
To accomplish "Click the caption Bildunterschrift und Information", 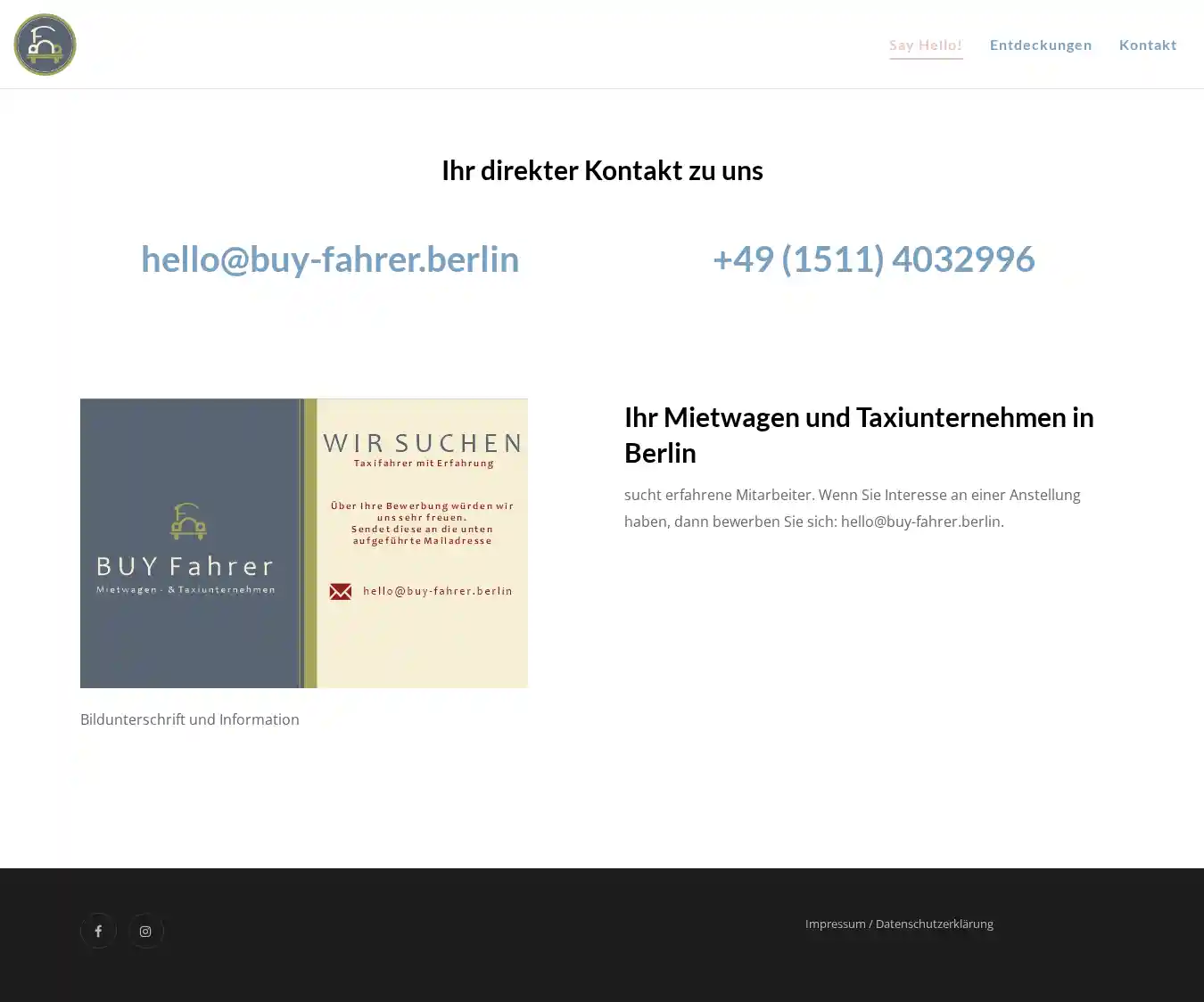I will (x=190, y=719).
